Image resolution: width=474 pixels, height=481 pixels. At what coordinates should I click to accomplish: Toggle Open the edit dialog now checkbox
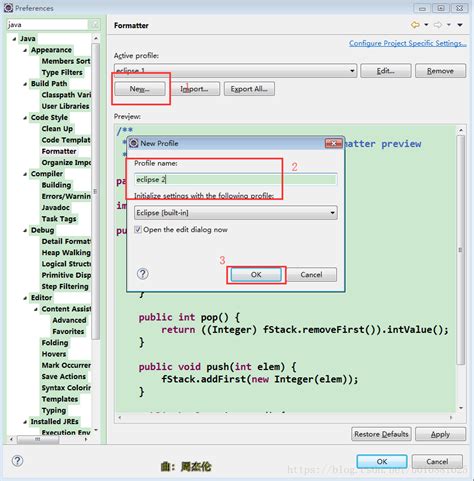point(137,229)
